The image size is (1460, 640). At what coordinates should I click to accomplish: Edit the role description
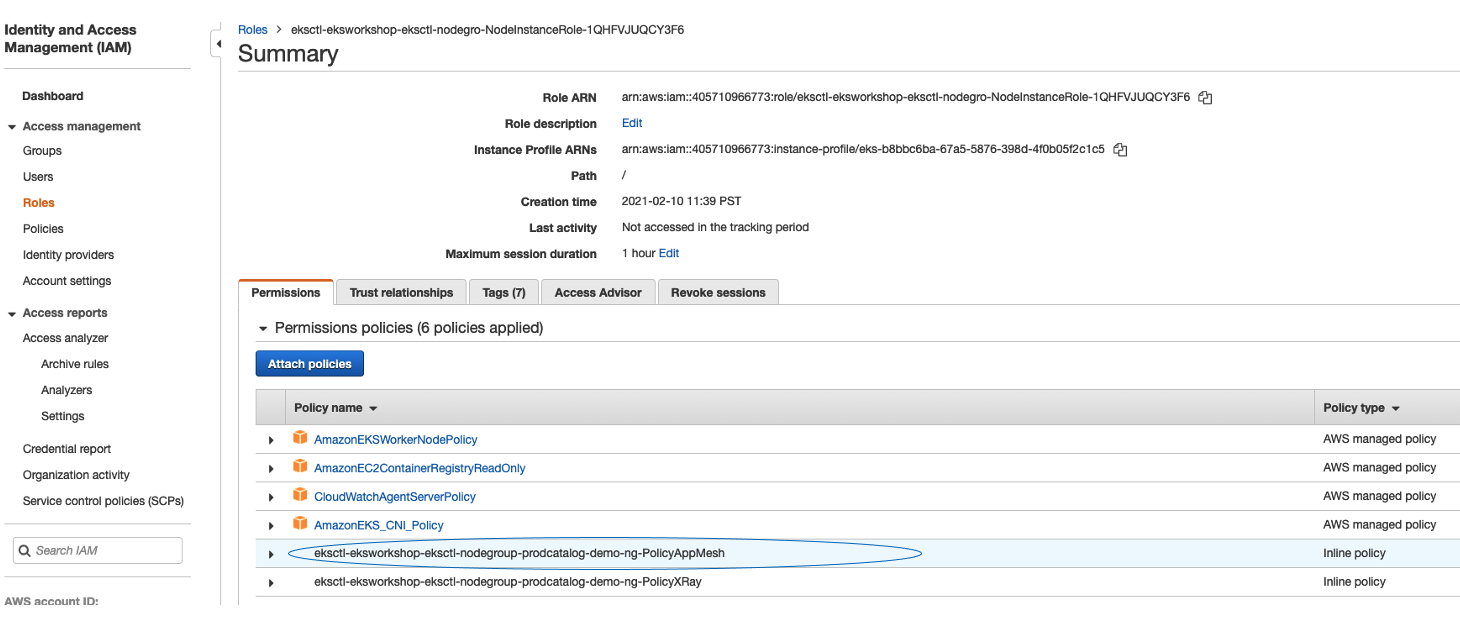[632, 123]
